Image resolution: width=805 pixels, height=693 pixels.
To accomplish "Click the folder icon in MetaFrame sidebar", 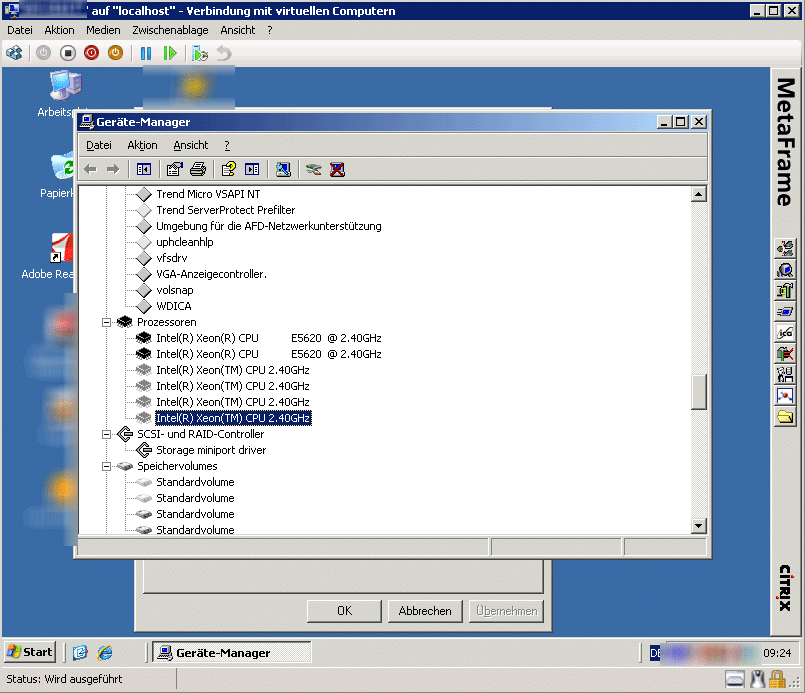I will (784, 416).
